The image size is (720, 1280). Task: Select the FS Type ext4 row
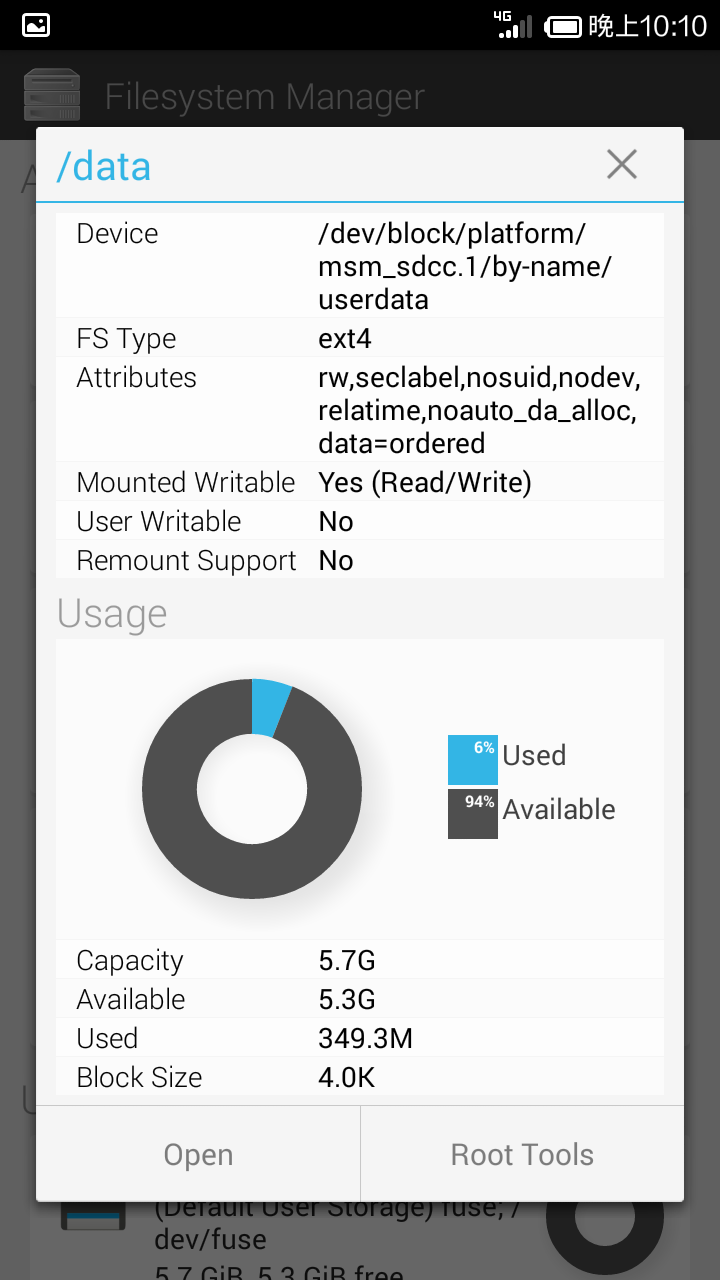[x=360, y=338]
